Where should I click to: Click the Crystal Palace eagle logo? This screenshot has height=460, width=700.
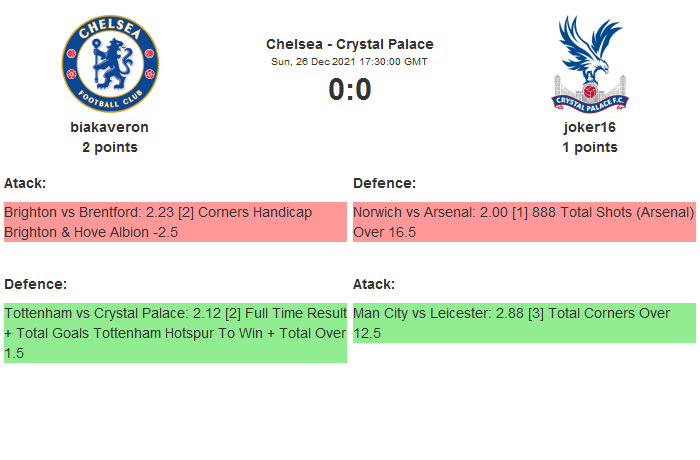point(589,62)
